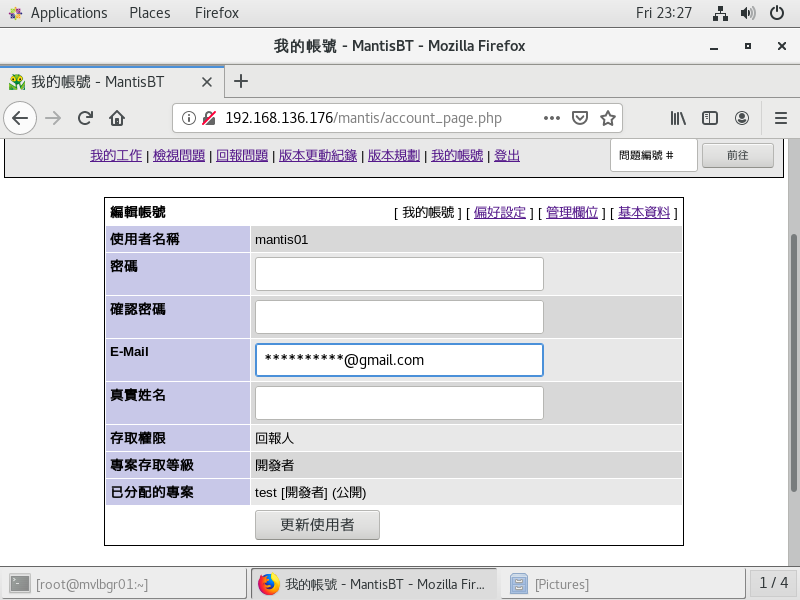Screen dimensions: 800x600
Task: Reload the current page
Action: tap(85, 118)
